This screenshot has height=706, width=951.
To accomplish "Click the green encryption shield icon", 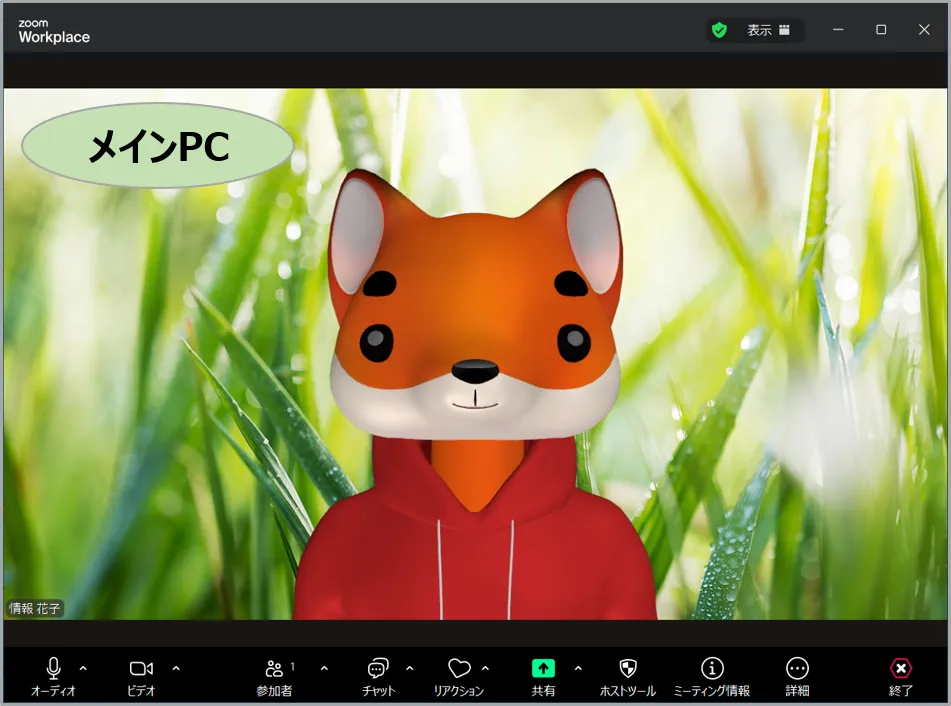I will coord(719,30).
